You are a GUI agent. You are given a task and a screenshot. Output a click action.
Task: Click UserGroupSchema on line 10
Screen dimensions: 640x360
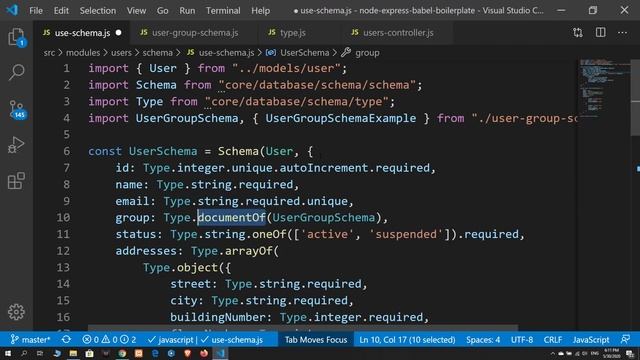pyautogui.click(x=324, y=218)
